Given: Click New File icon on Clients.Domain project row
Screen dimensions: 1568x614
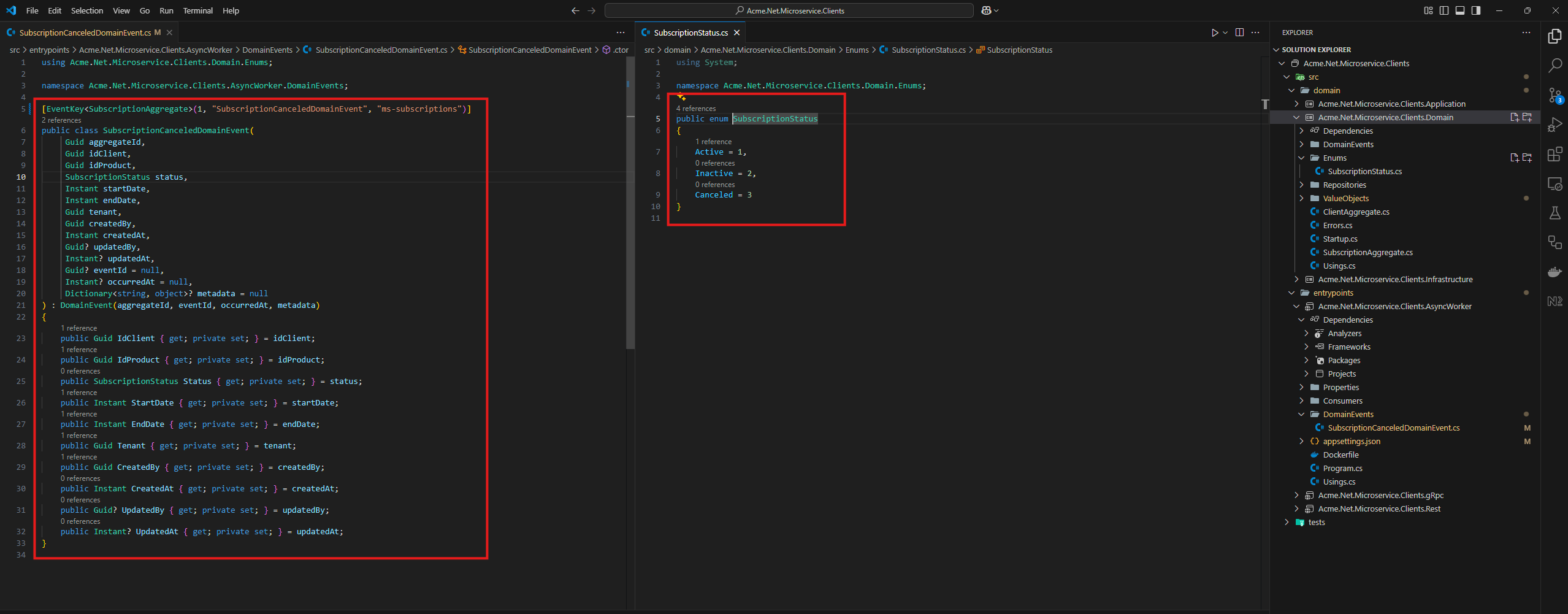Looking at the screenshot, I should point(1514,117).
